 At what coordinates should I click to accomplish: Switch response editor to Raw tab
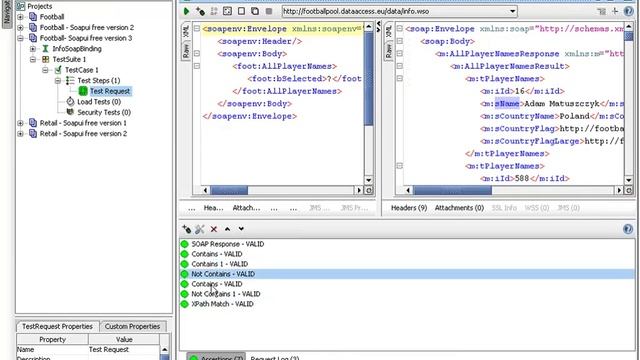pyautogui.click(x=389, y=51)
